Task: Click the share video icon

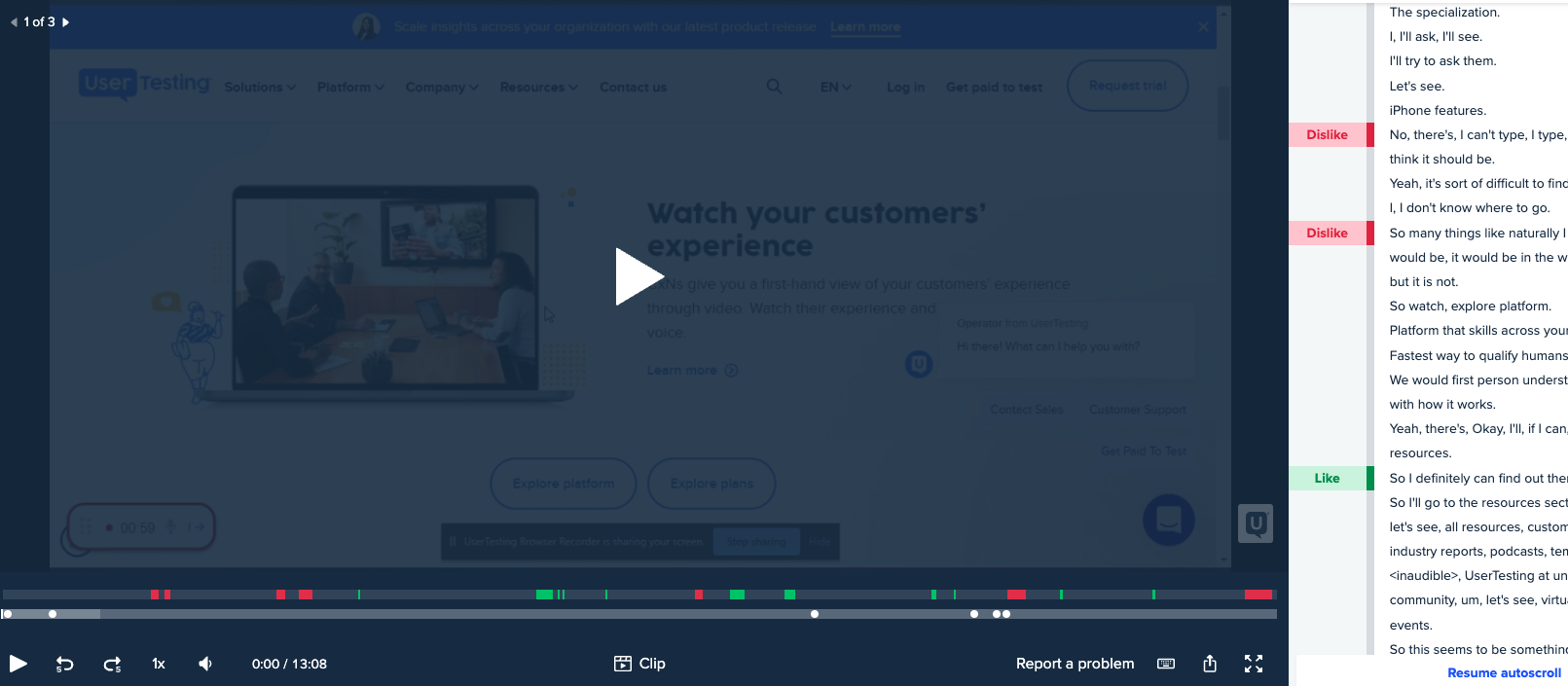Action: (1210, 664)
